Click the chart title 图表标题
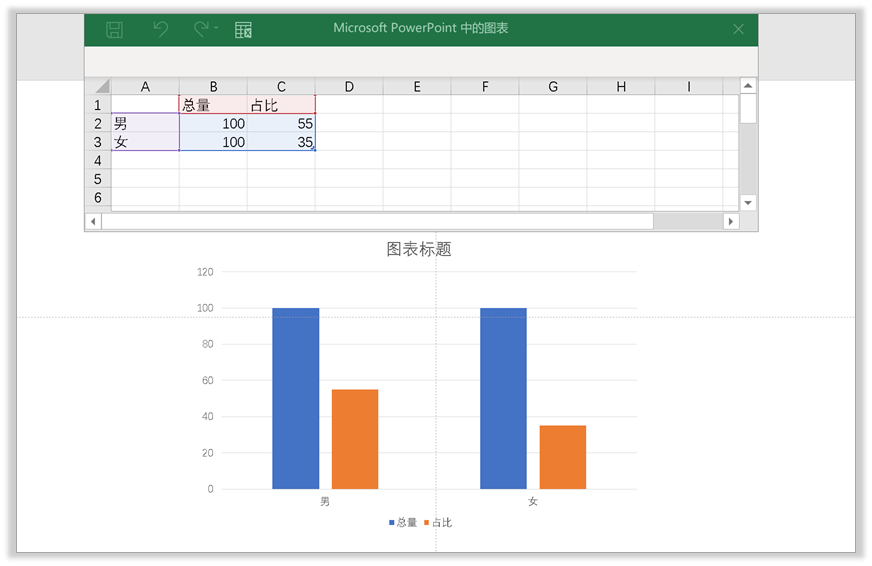This screenshot has width=872, height=566. tap(419, 249)
